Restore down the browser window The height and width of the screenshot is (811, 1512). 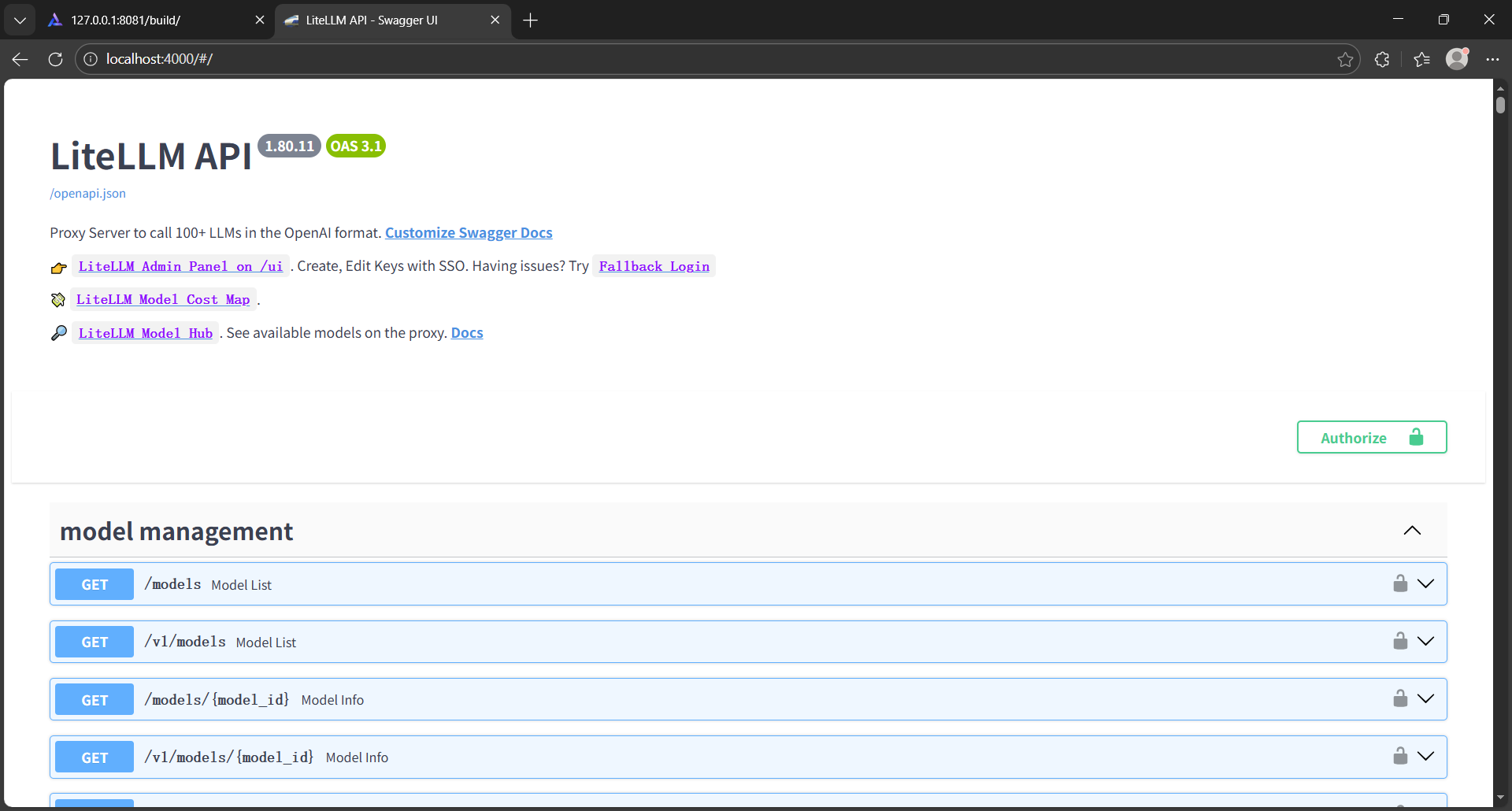click(1443, 20)
